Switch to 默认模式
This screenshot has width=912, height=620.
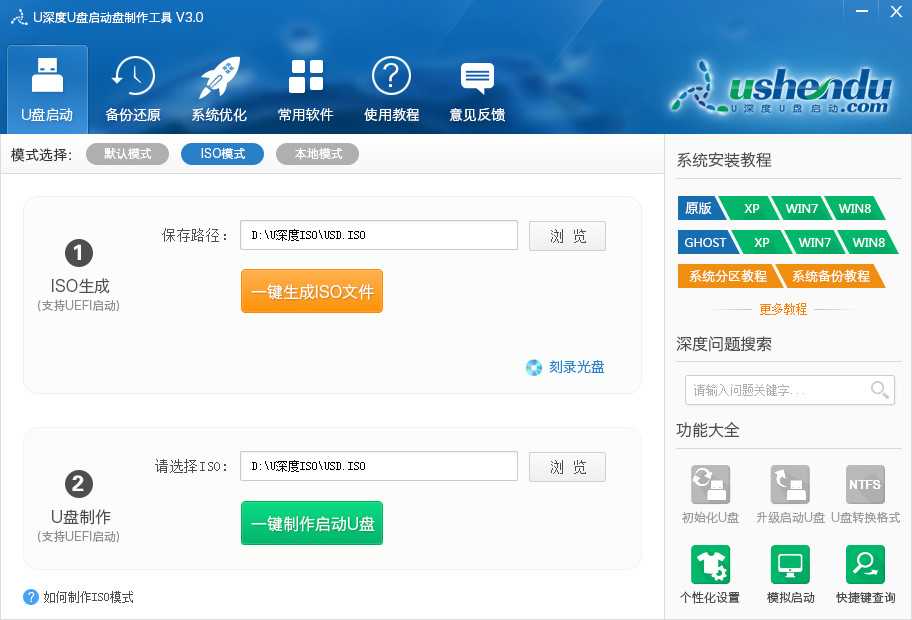(x=127, y=154)
